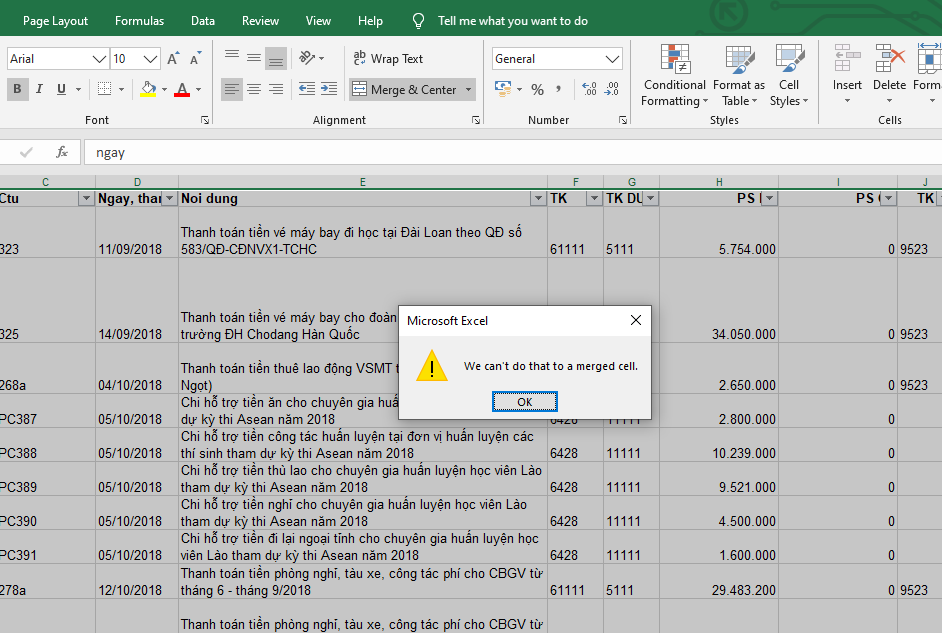Click OK in the merged cell warning
This screenshot has height=633, width=942.
[x=524, y=402]
